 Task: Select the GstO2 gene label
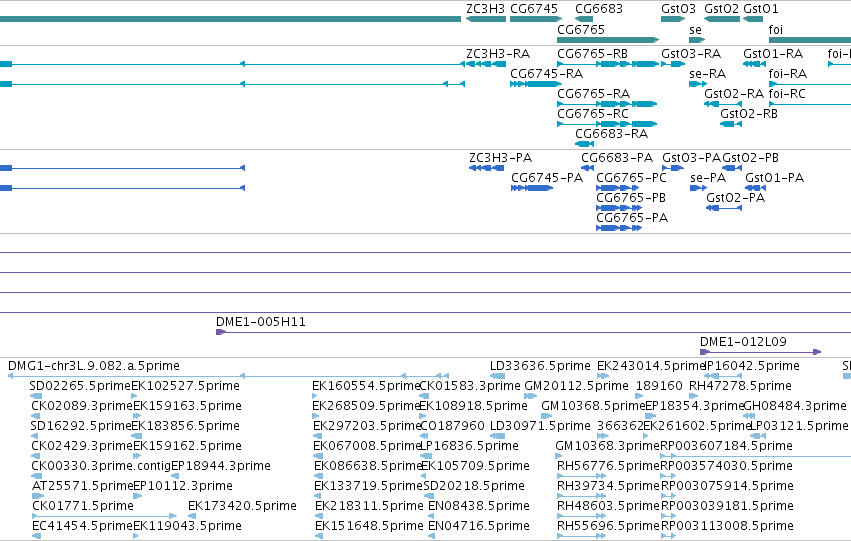(x=721, y=9)
